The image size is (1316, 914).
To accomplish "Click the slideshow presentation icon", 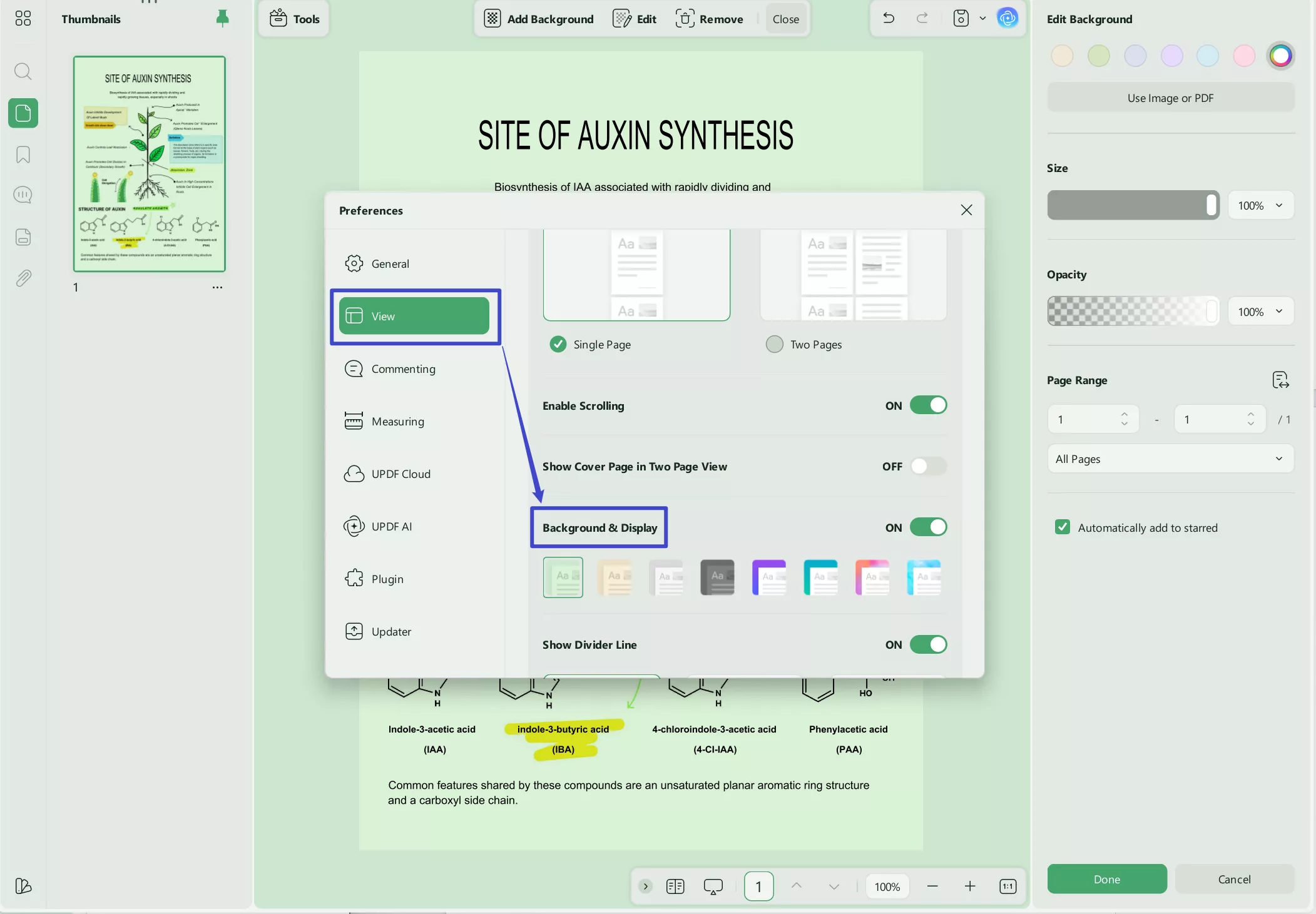I will (x=713, y=886).
